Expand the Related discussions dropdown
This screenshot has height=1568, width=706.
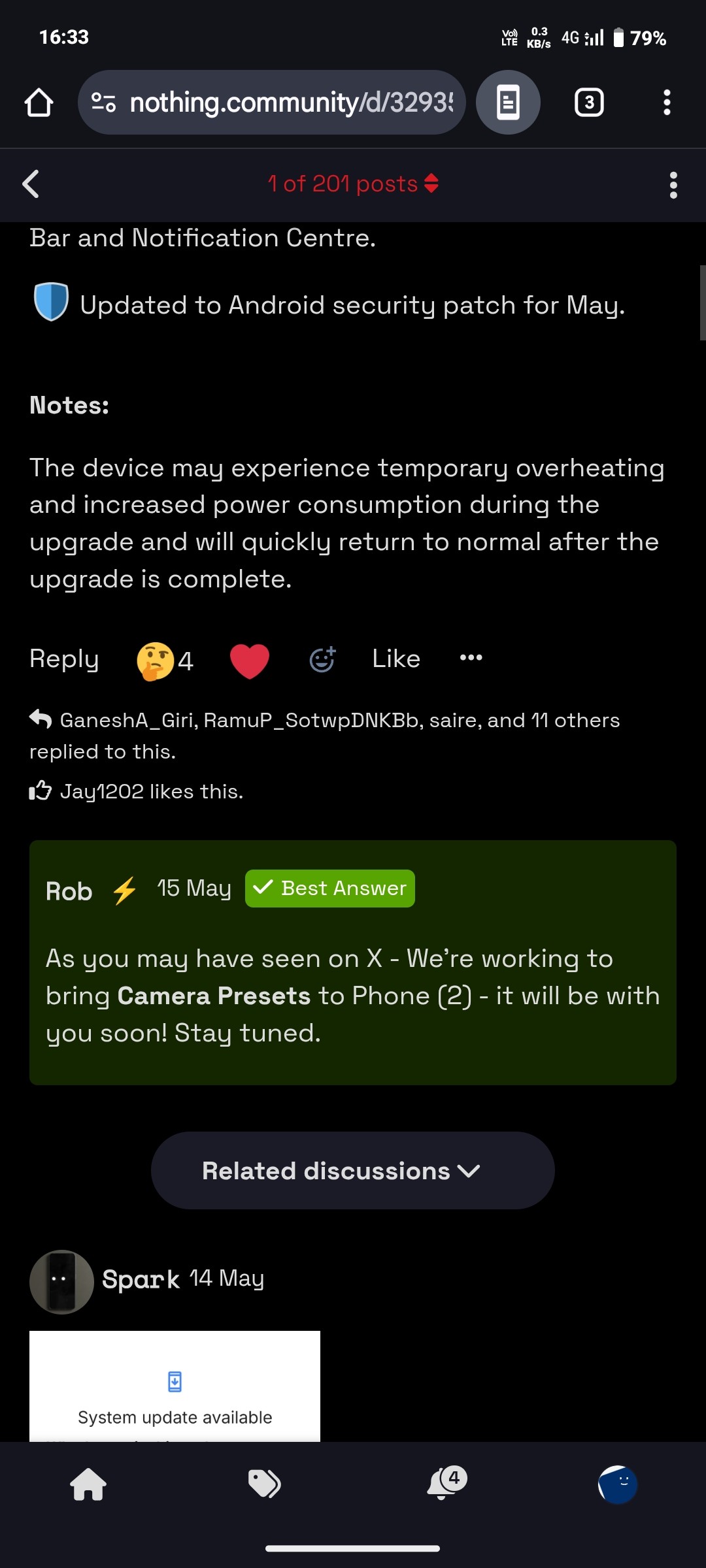tap(353, 1170)
